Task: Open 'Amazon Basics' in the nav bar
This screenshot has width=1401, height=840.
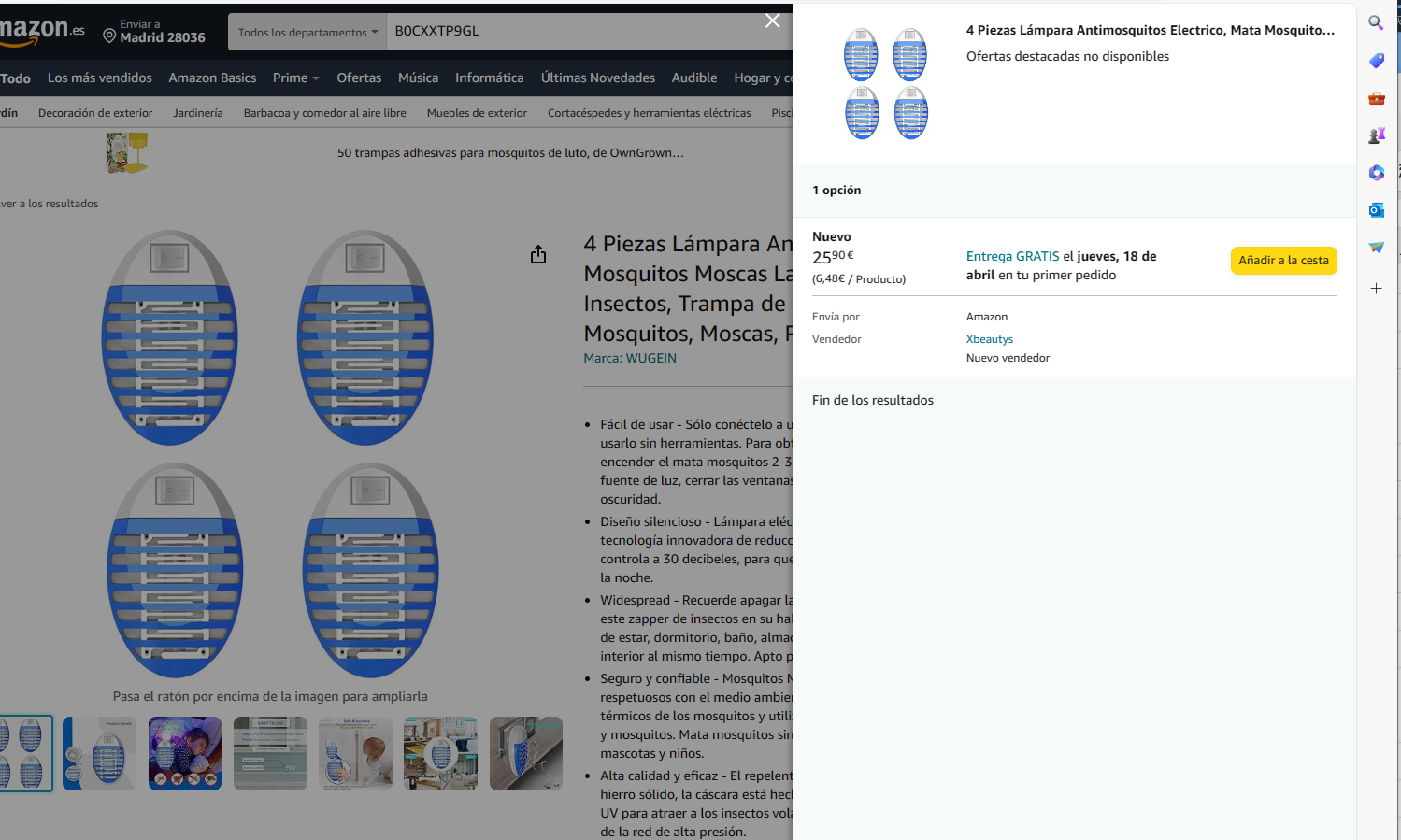Action: pos(212,78)
